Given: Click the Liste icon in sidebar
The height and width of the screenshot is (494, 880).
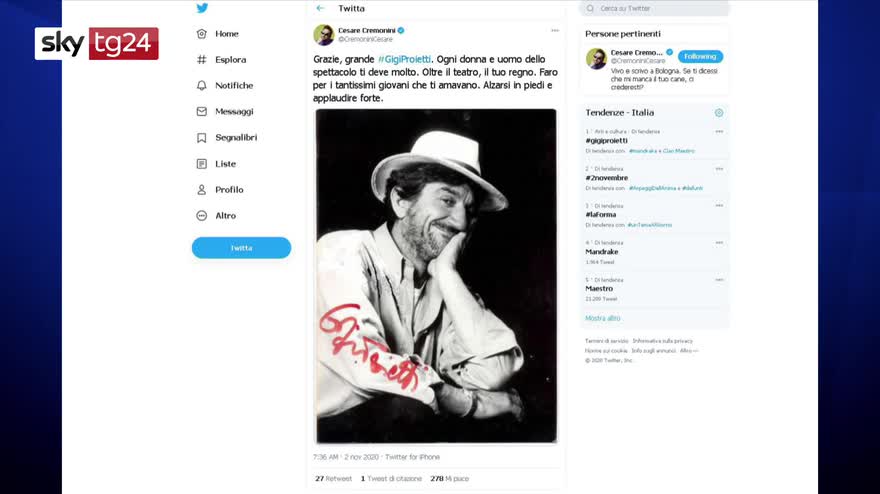Looking at the screenshot, I should pyautogui.click(x=202, y=164).
